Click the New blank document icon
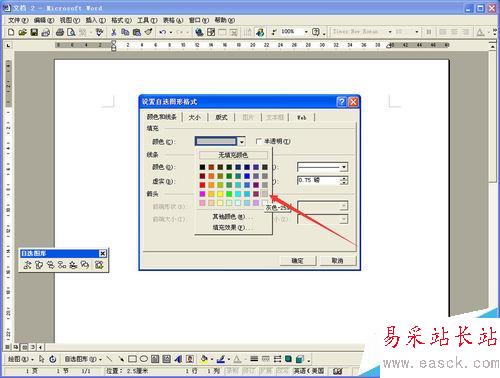Screen dimensions: 500x378 tap(11, 32)
